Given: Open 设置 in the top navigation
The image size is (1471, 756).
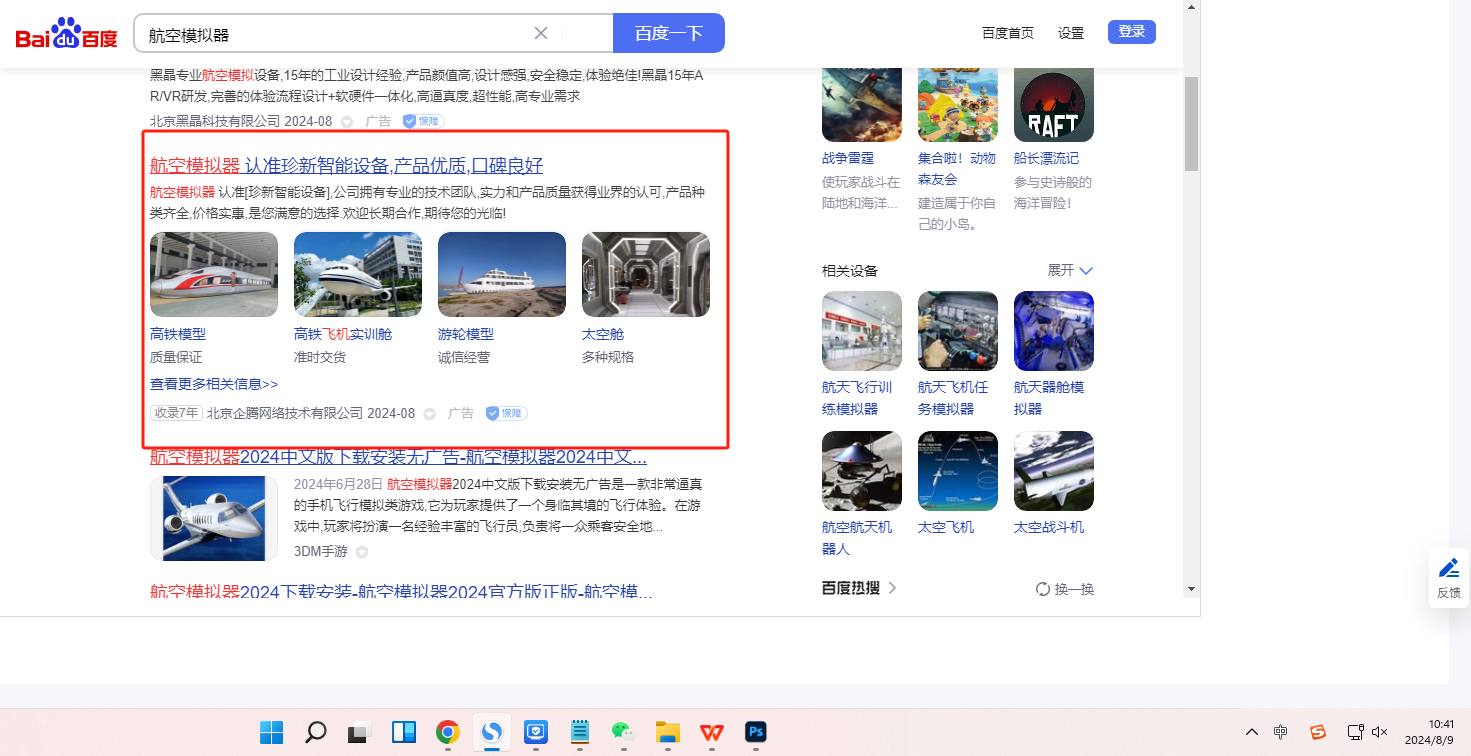Looking at the screenshot, I should point(1071,33).
